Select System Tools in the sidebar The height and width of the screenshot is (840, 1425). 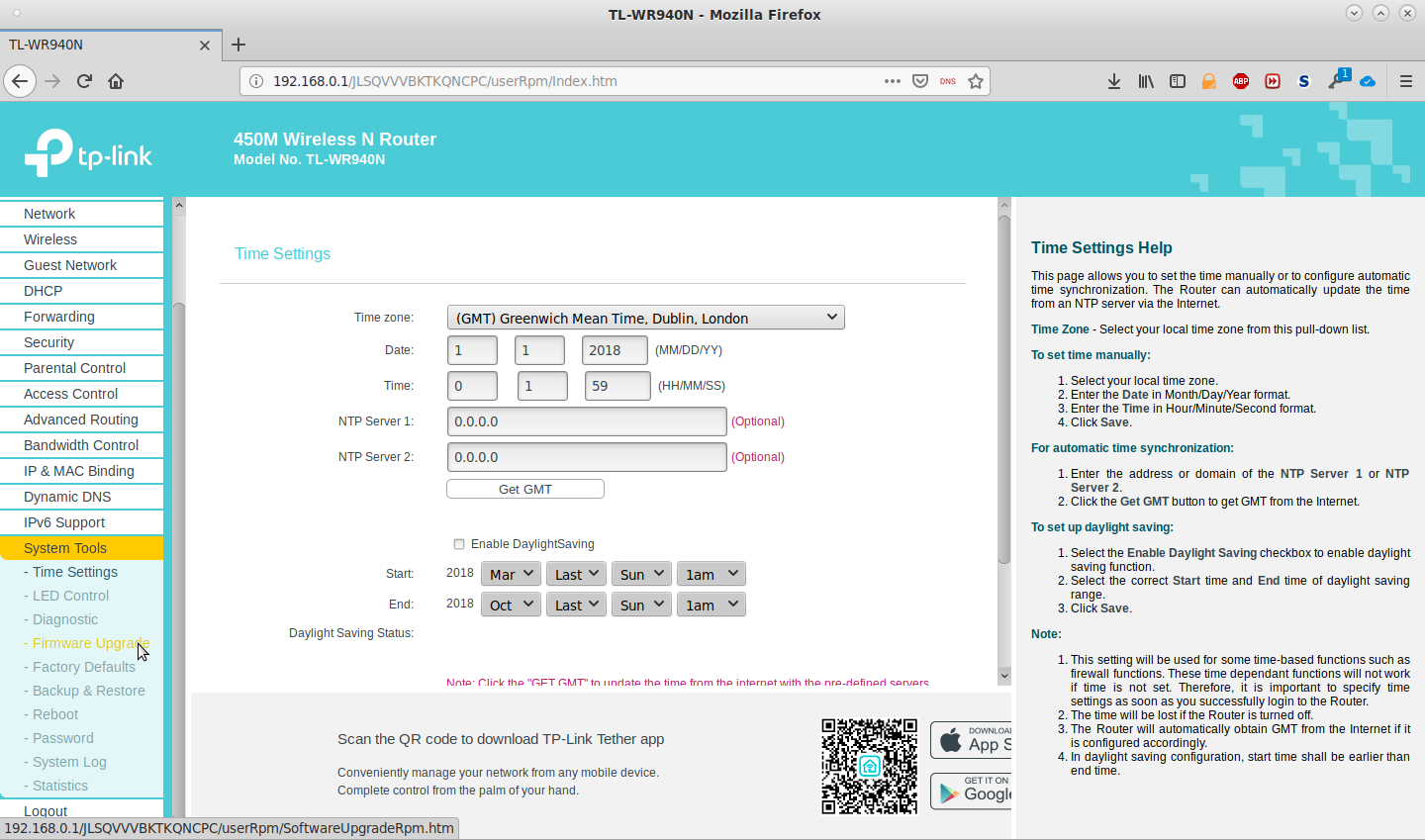[x=65, y=548]
